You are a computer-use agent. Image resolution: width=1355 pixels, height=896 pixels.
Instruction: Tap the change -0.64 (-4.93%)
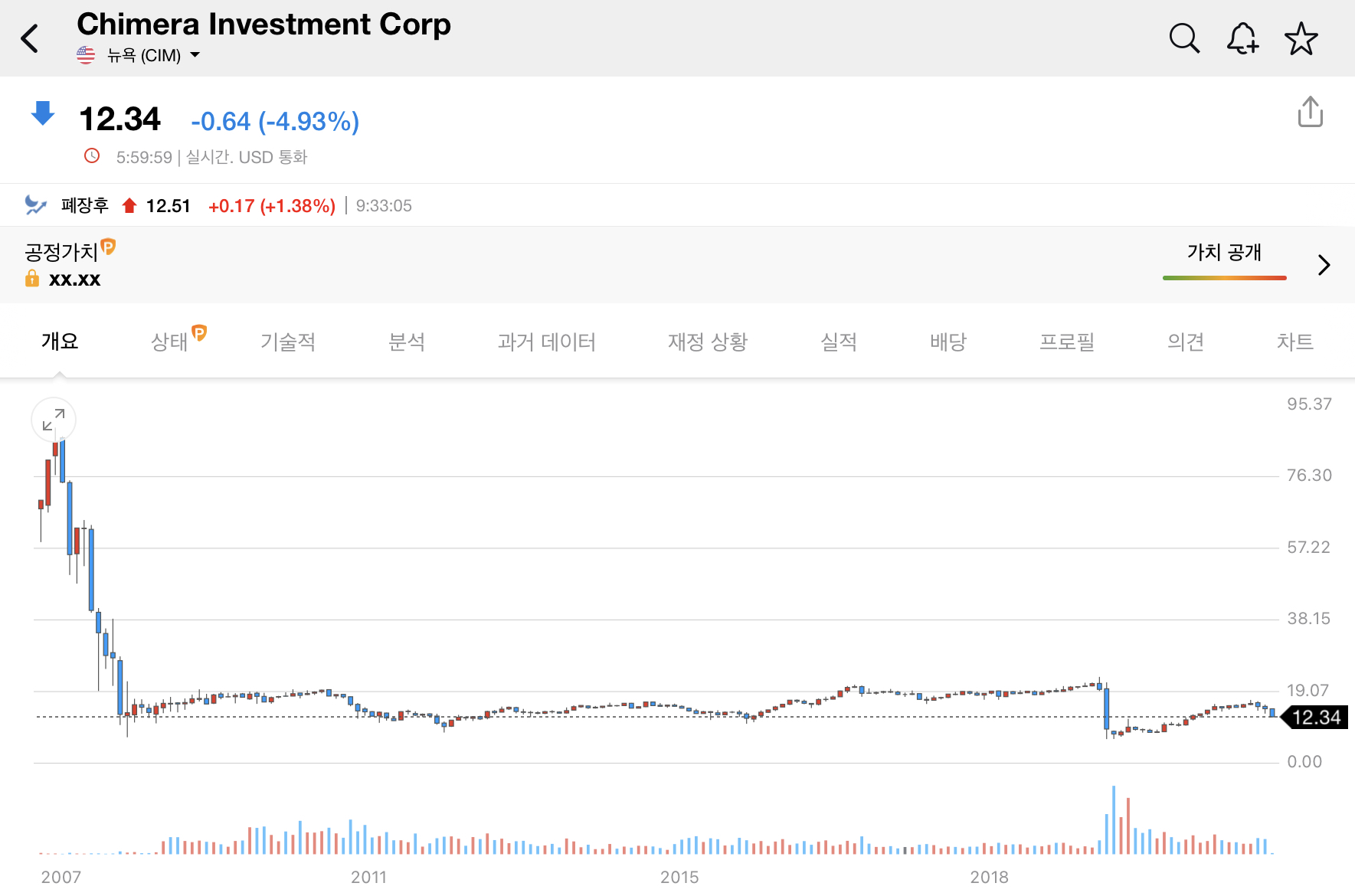275,121
